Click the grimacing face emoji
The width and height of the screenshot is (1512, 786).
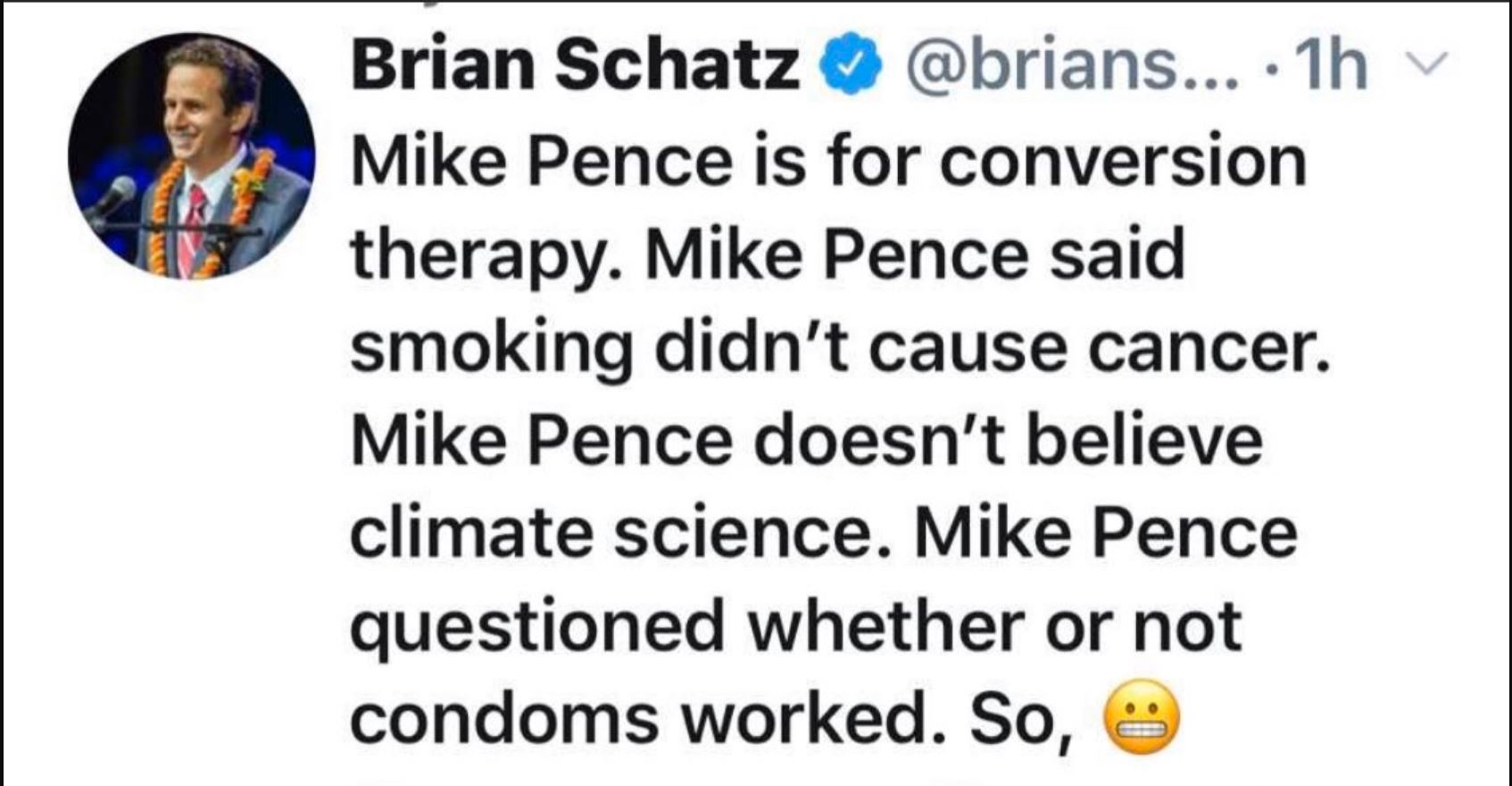coord(1142,717)
